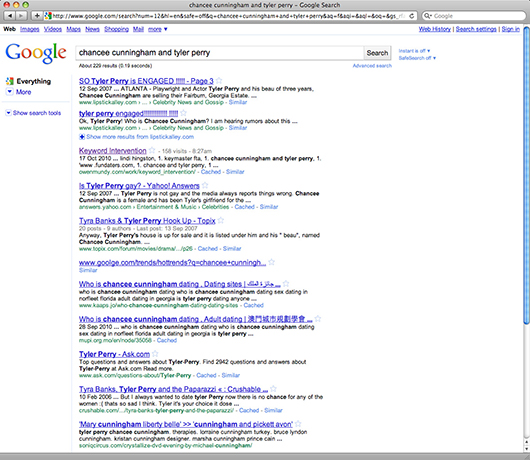This screenshot has height=460, width=530.
Task: Open the 'SafeSearch off' dropdown
Action: click(x=417, y=58)
